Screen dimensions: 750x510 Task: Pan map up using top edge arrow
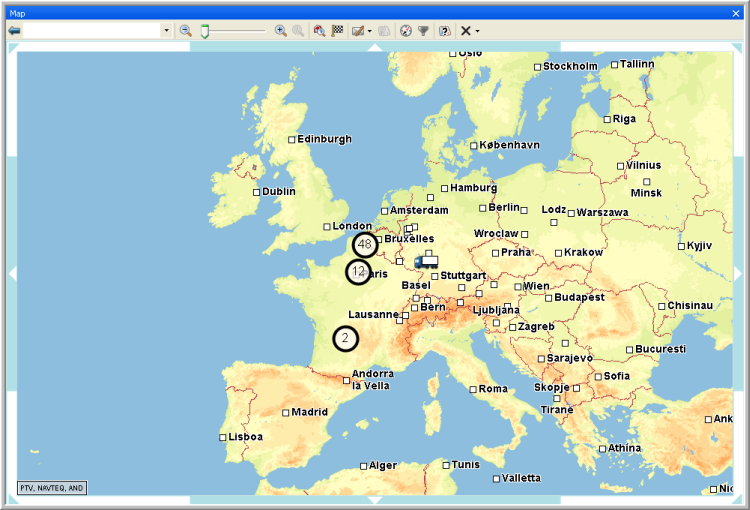(x=375, y=47)
